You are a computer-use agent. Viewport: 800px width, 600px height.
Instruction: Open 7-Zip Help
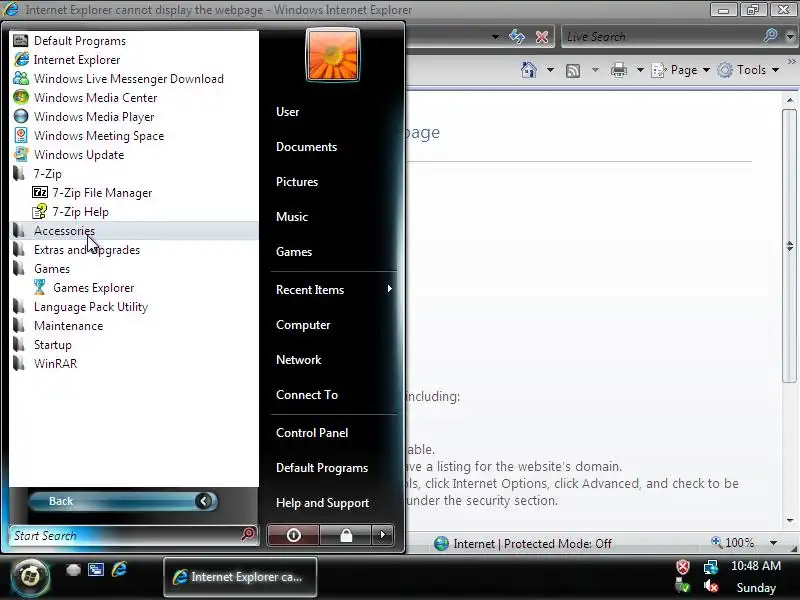pyautogui.click(x=134, y=212)
